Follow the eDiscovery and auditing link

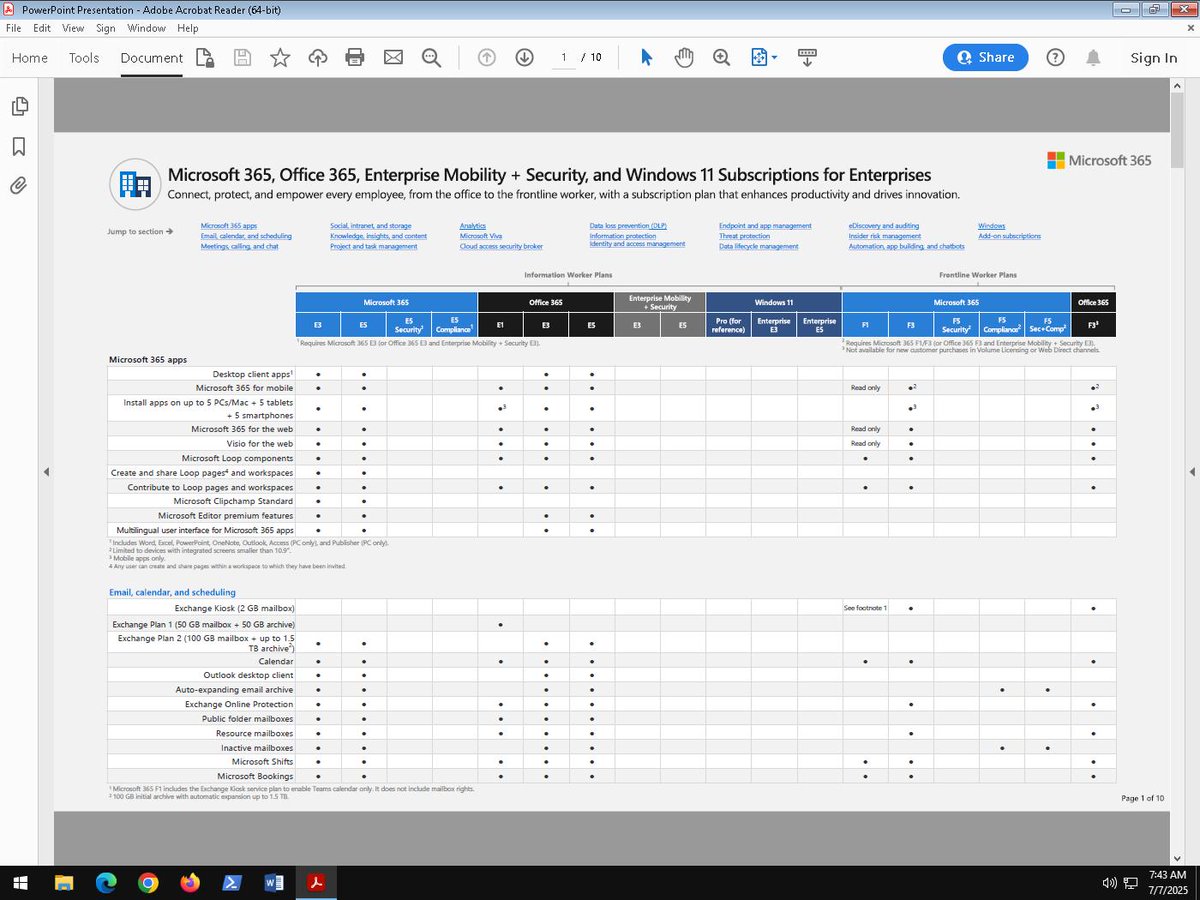[884, 226]
